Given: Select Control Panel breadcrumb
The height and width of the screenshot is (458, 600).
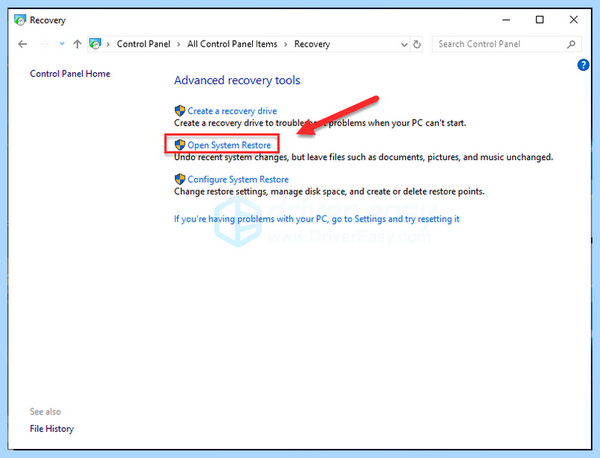Looking at the screenshot, I should (143, 44).
